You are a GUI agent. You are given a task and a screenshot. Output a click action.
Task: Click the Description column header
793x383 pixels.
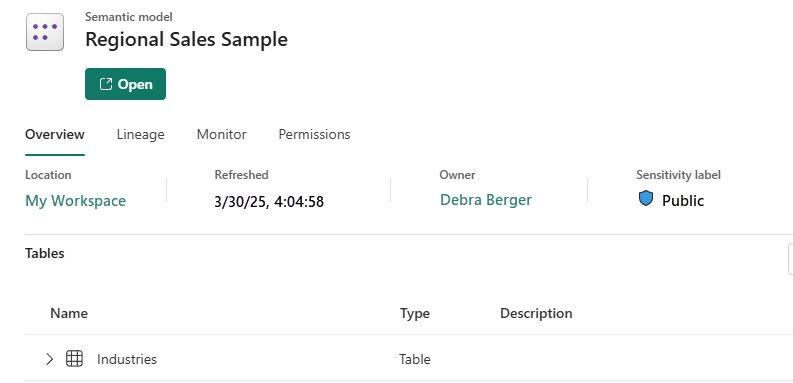coord(536,313)
